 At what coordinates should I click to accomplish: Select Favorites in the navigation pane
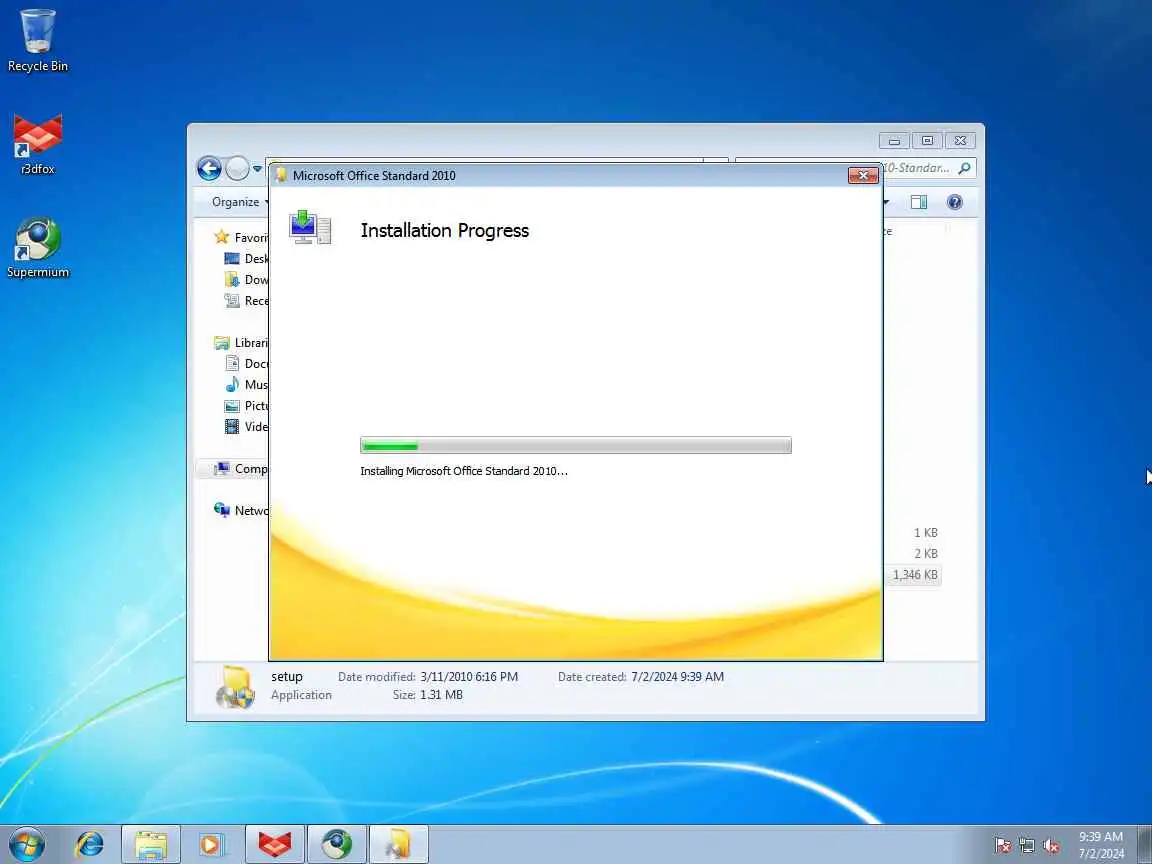pyautogui.click(x=241, y=237)
